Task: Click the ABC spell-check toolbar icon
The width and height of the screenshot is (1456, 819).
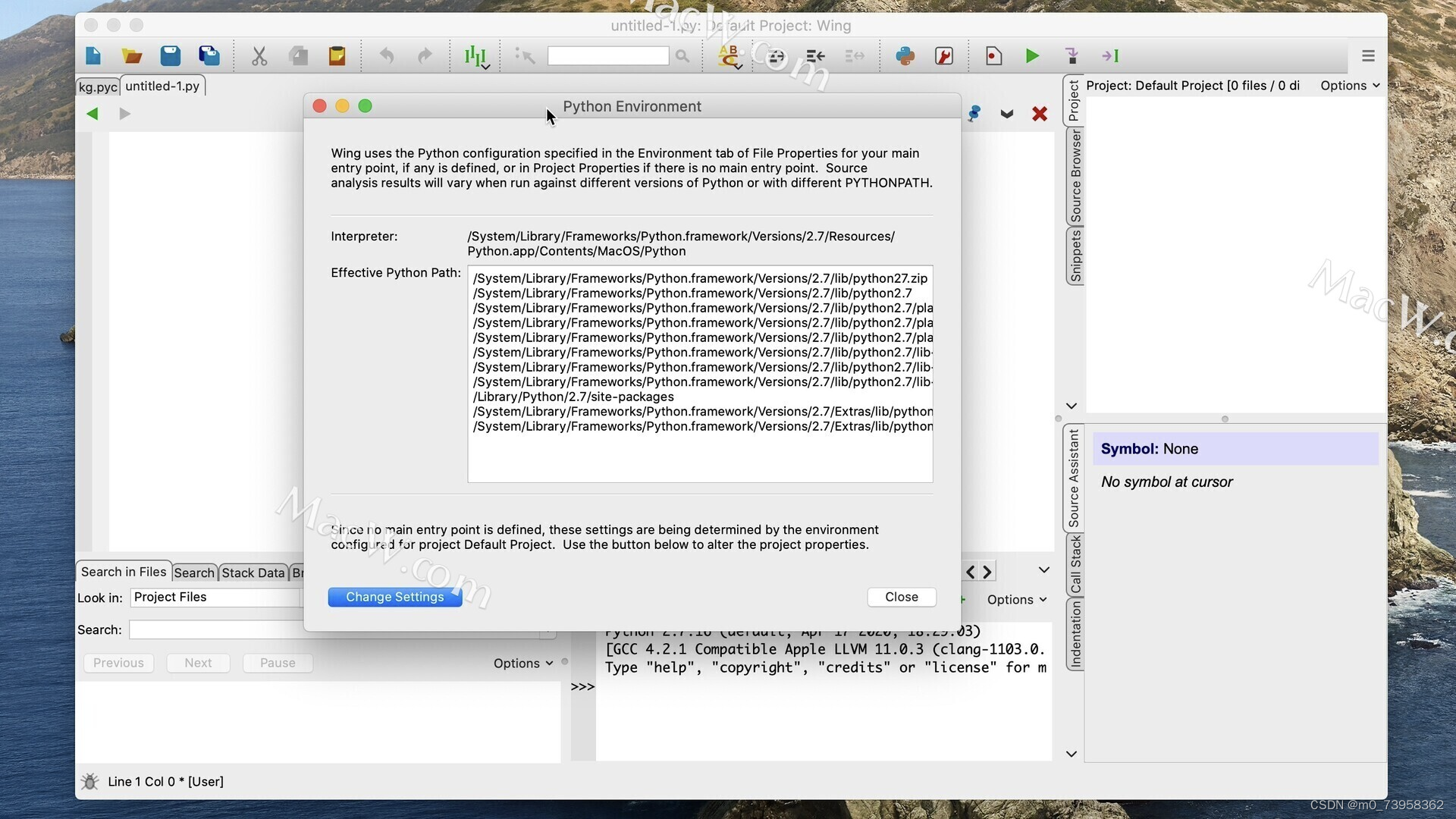Action: pyautogui.click(x=729, y=55)
